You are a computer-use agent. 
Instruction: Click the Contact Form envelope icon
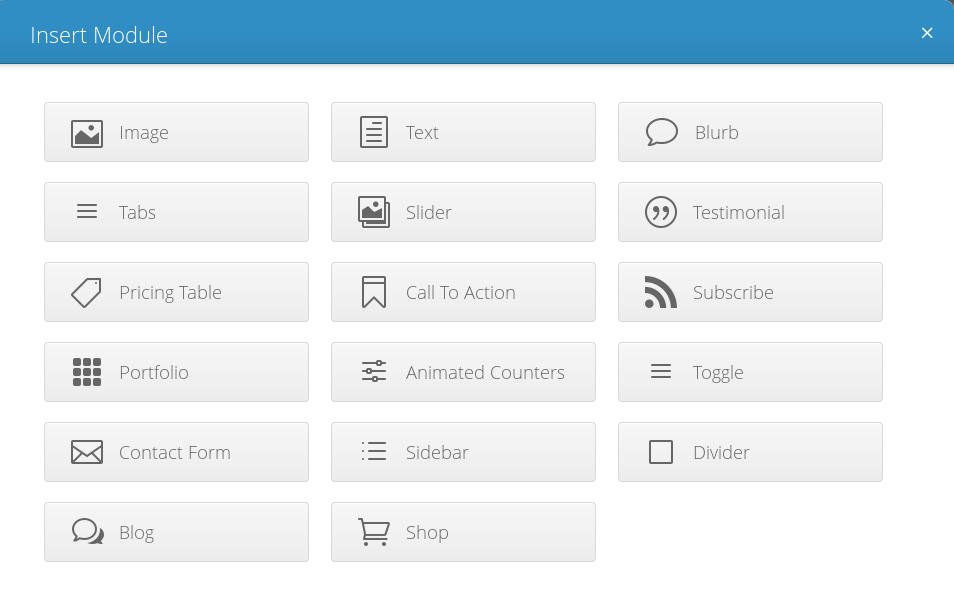[87, 452]
